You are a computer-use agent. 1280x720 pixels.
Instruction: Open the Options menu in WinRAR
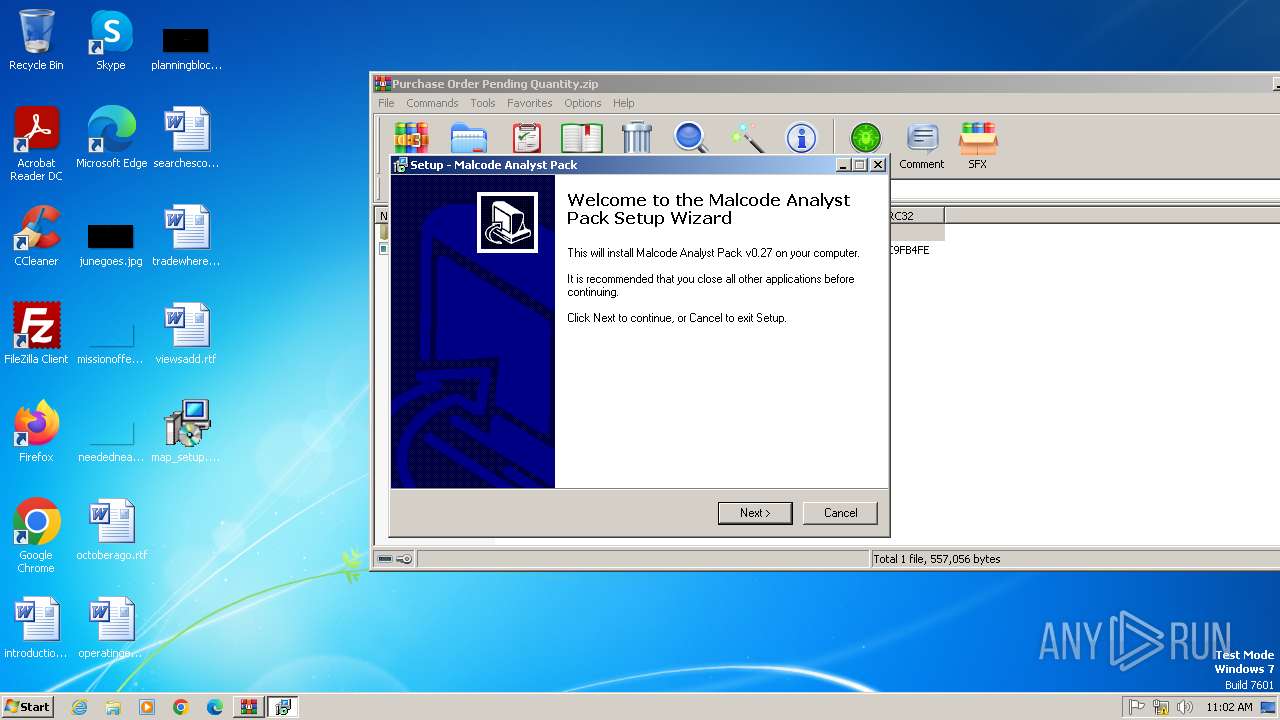tap(583, 103)
